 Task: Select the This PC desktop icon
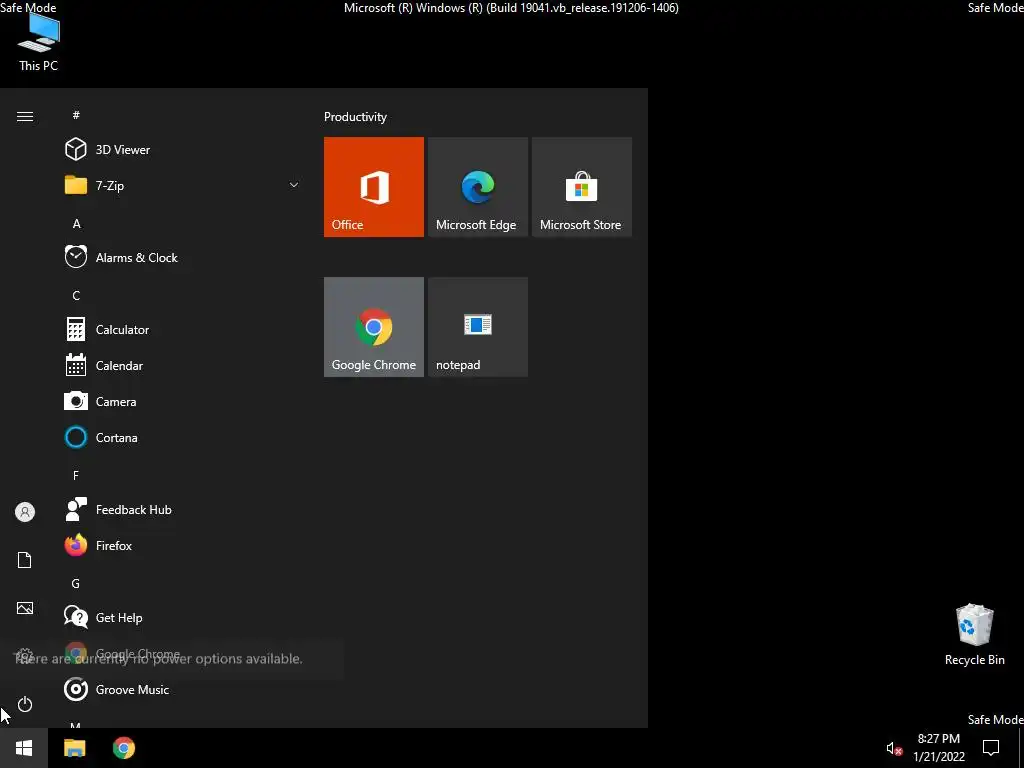click(39, 42)
